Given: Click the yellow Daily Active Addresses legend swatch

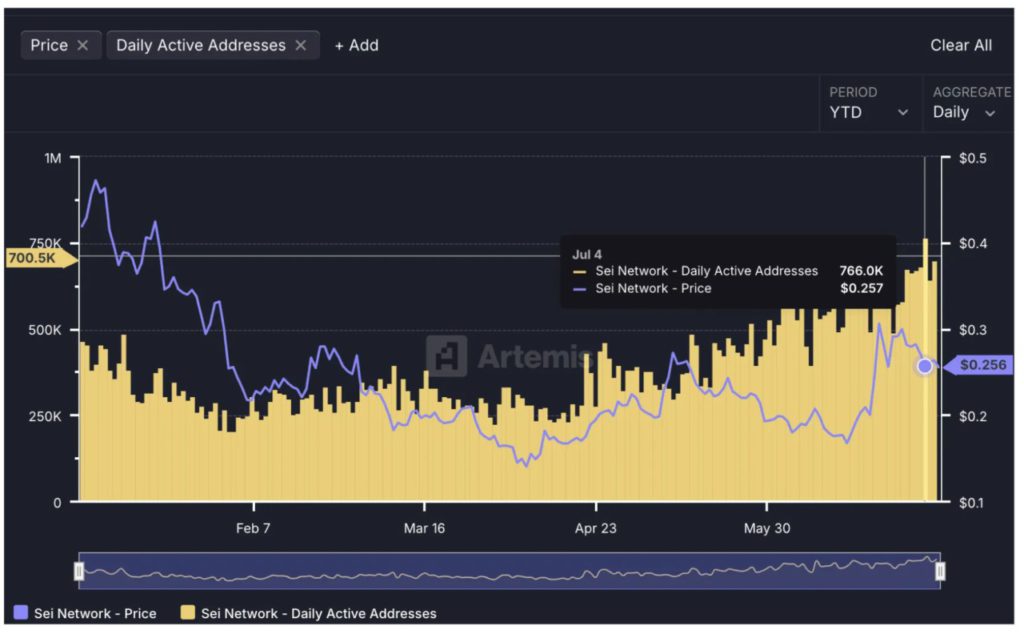Looking at the screenshot, I should click(187, 612).
